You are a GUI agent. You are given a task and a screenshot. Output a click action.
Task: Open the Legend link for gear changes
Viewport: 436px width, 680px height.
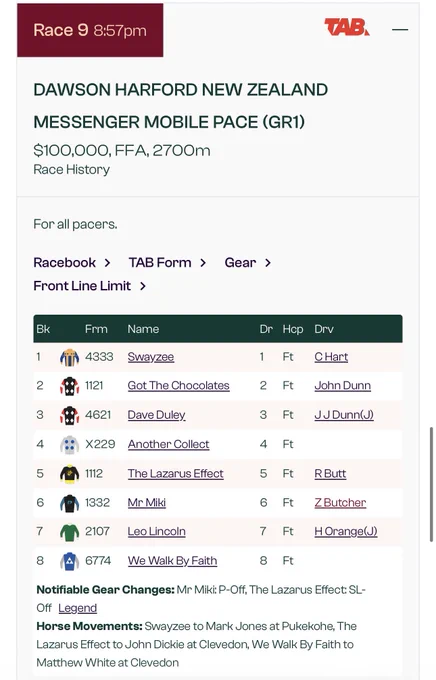(78, 608)
